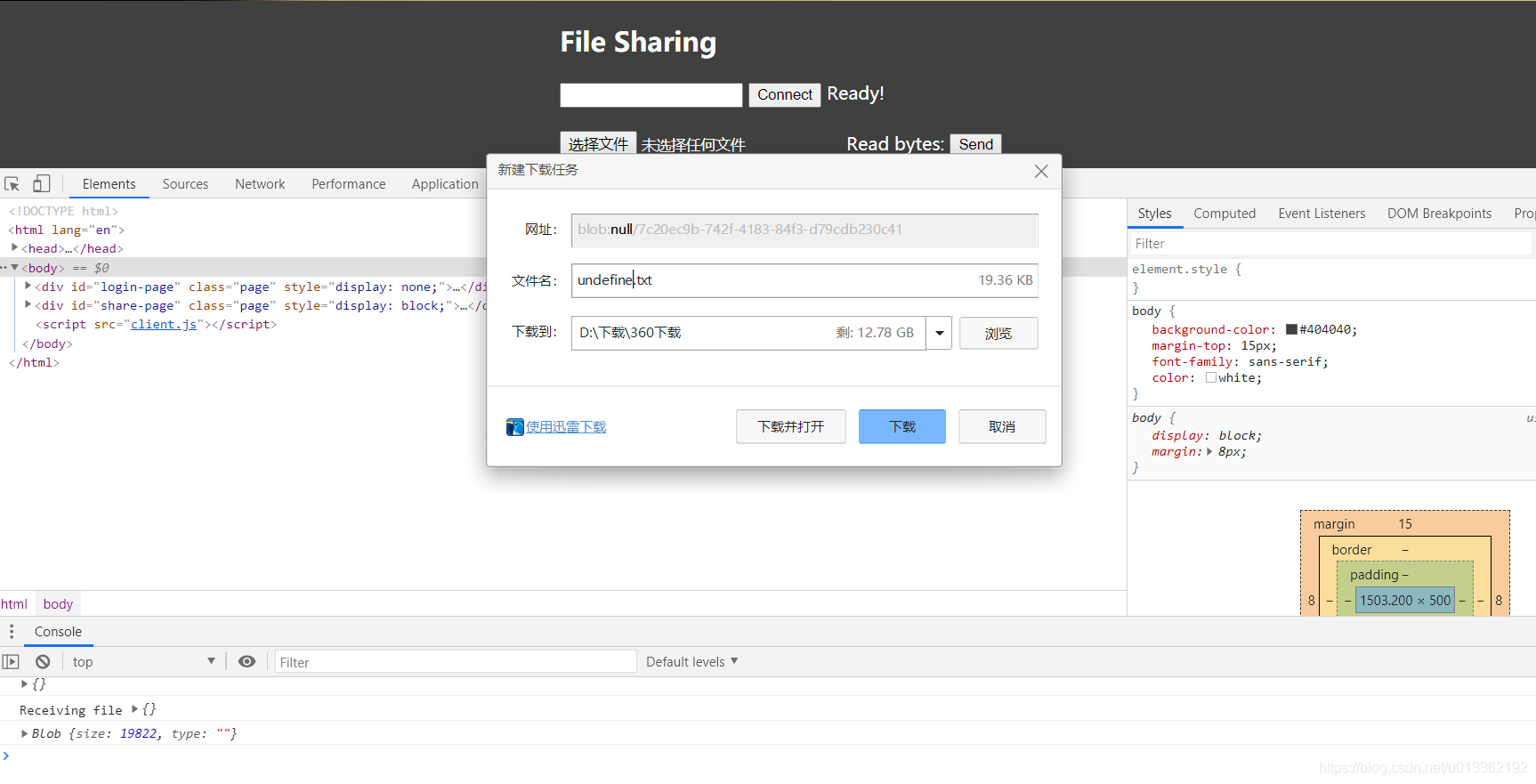Click the 下载并打开 button

791,426
